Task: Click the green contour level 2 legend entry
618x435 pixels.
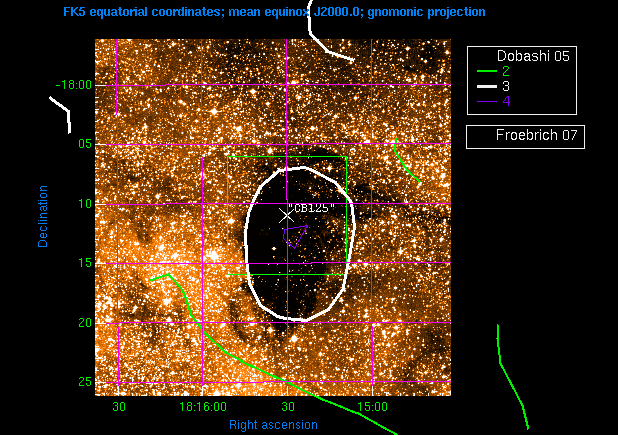Action: (x=493, y=71)
